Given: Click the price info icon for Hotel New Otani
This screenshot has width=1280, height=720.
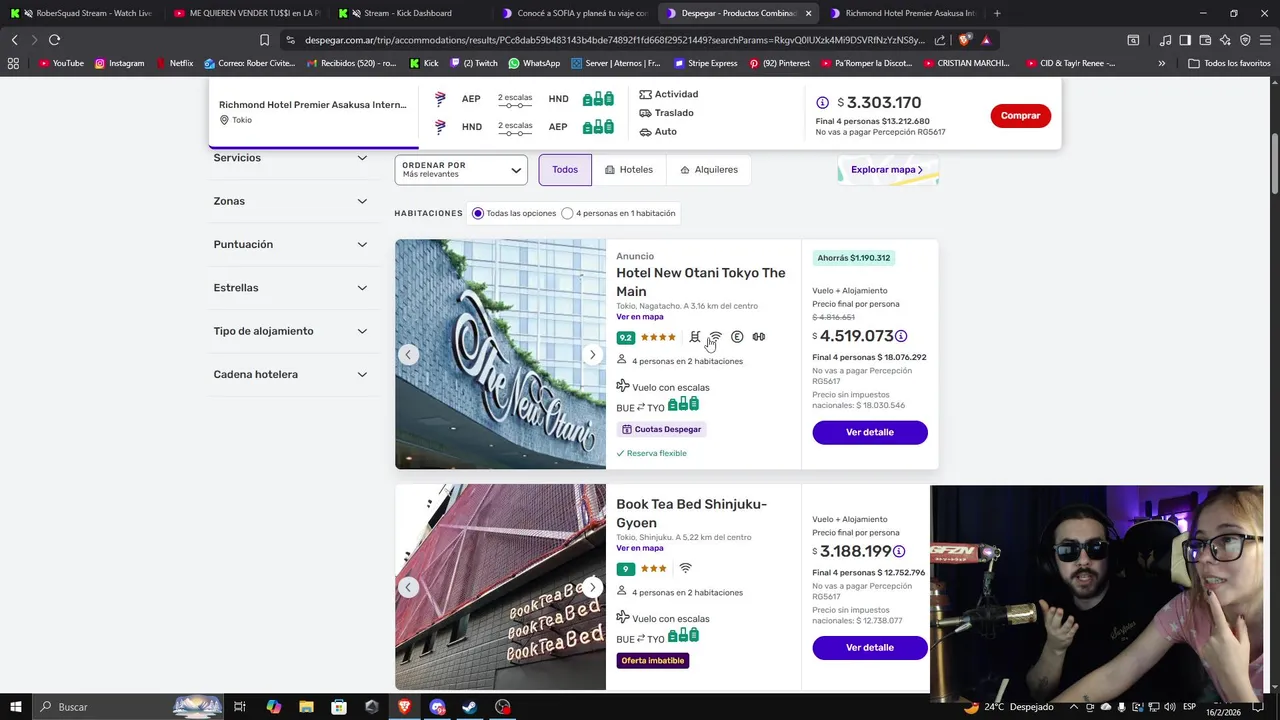Looking at the screenshot, I should pos(901,337).
